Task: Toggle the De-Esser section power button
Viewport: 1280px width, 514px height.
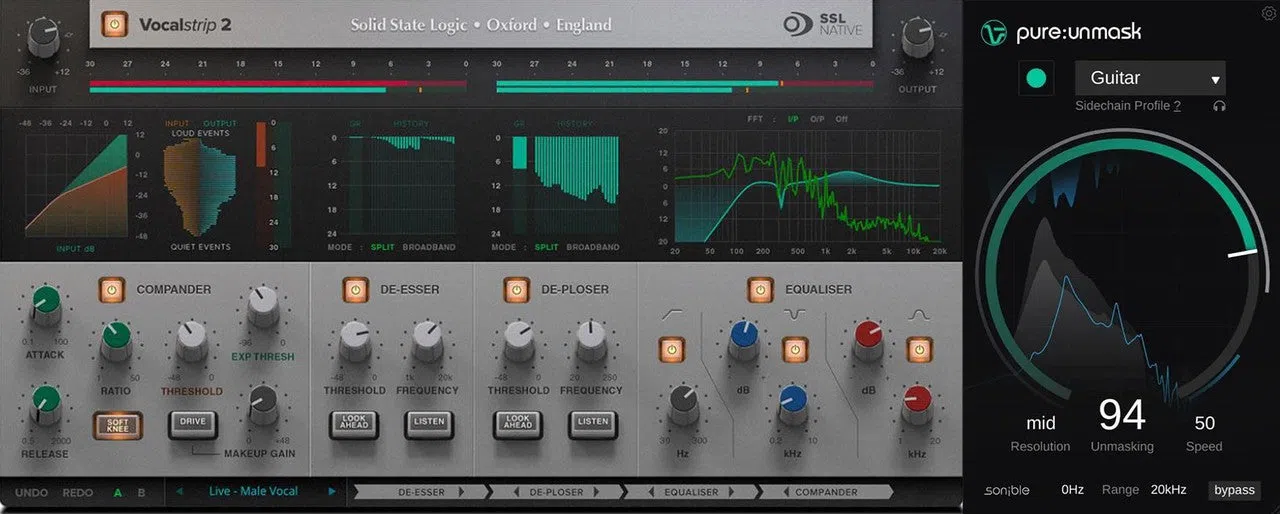Action: pos(354,290)
